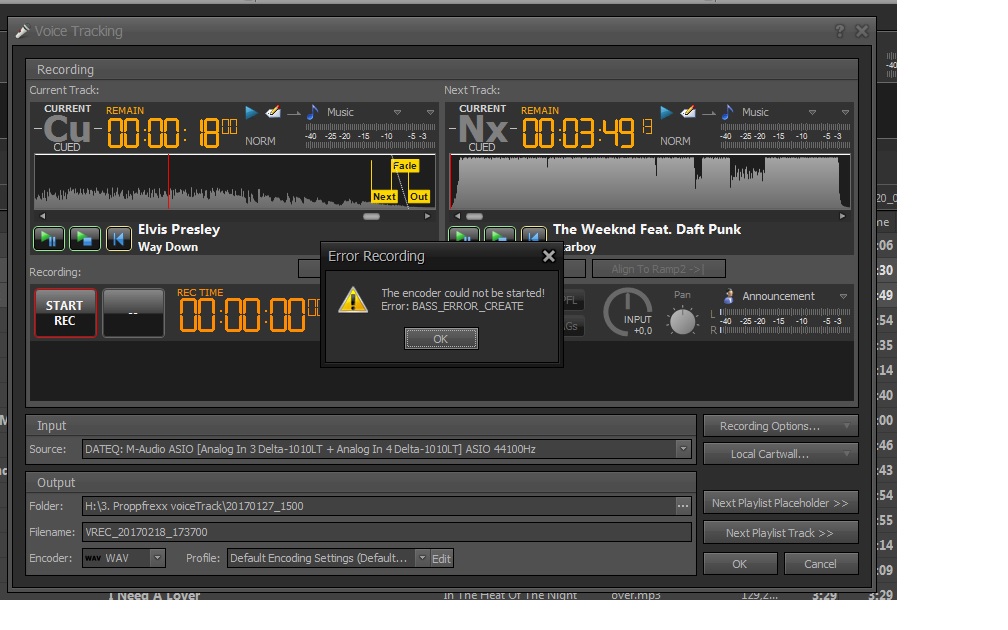Click the yellow Next marker on Current Track waveform
Image resolution: width=1008 pixels, height=630 pixels.
click(x=384, y=197)
